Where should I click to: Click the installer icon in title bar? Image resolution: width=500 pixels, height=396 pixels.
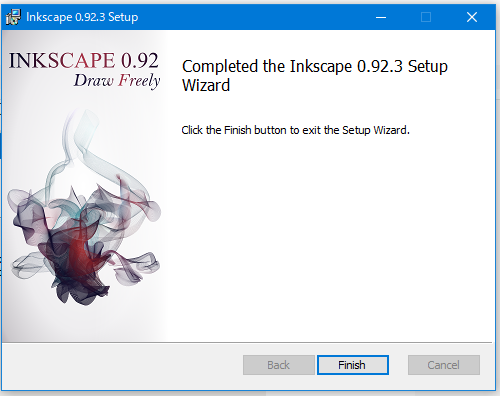click(x=13, y=17)
